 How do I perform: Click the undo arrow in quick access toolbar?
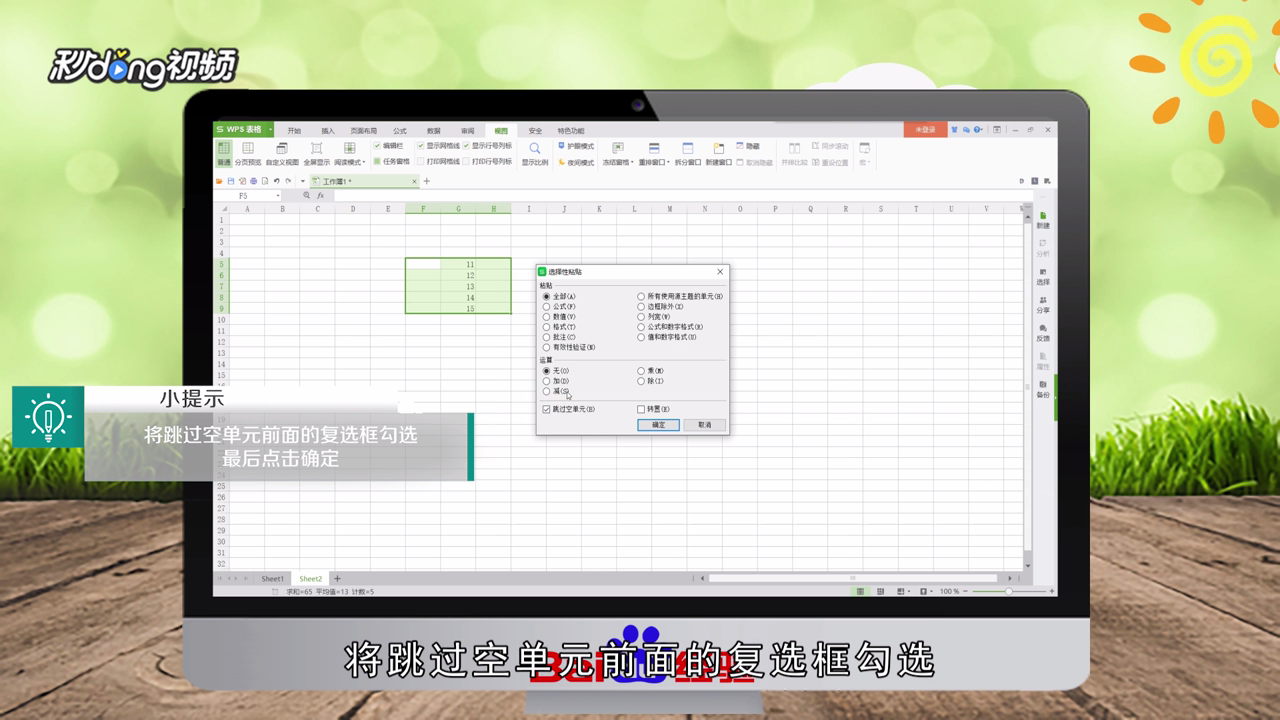pos(276,181)
